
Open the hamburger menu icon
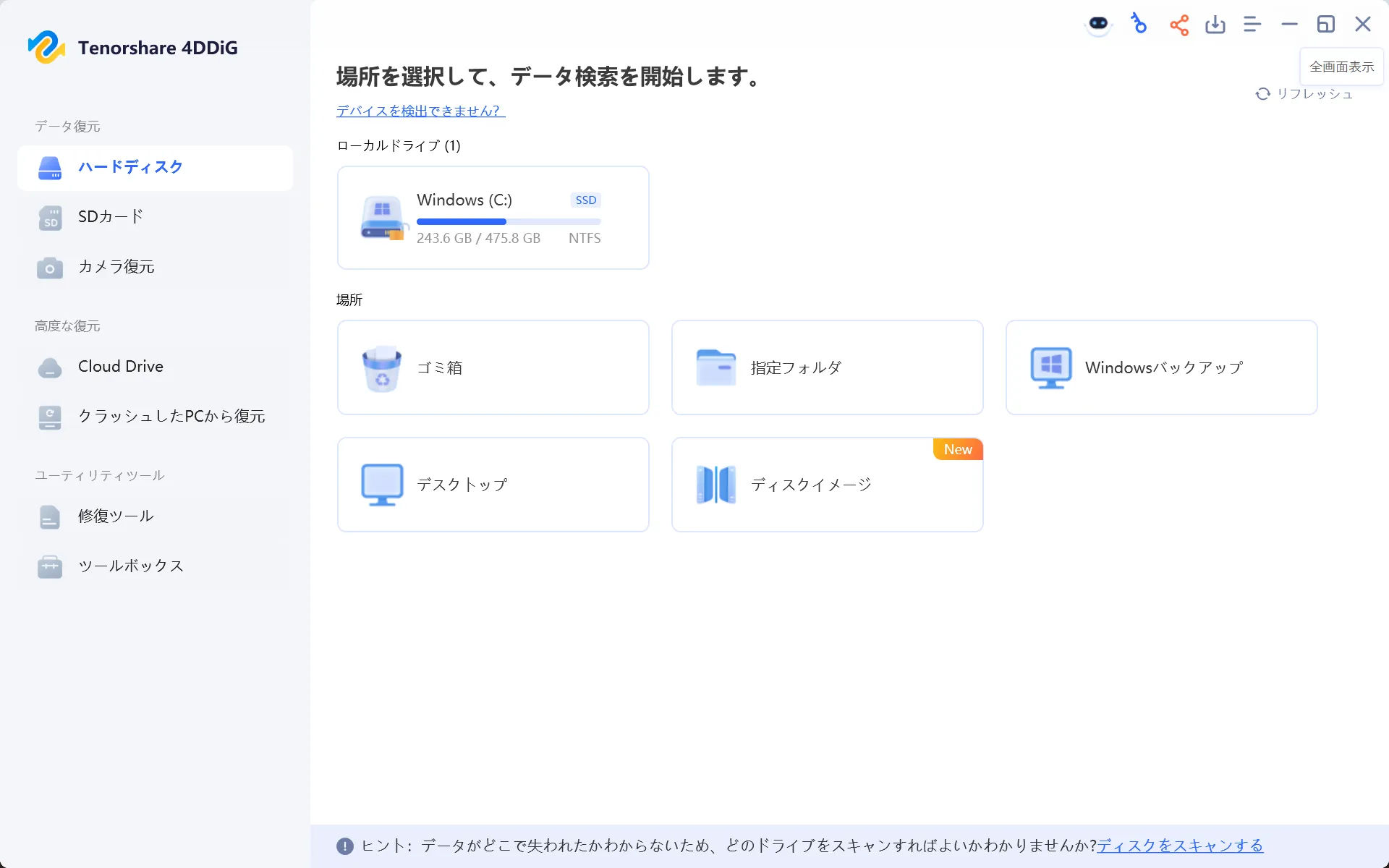[1252, 24]
